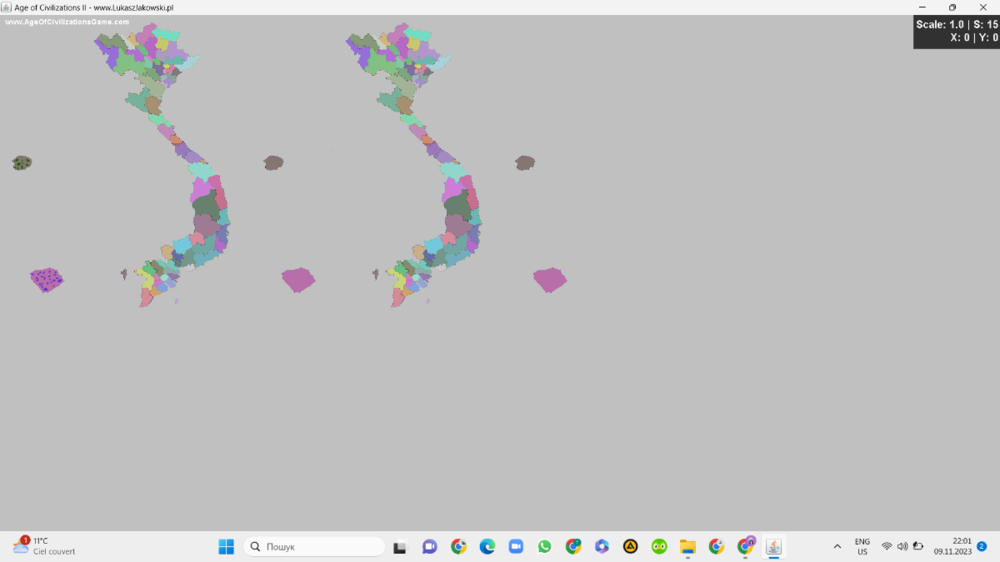The width and height of the screenshot is (1000, 562).
Task: Select plain brown island between the two maps
Action: pyautogui.click(x=274, y=163)
